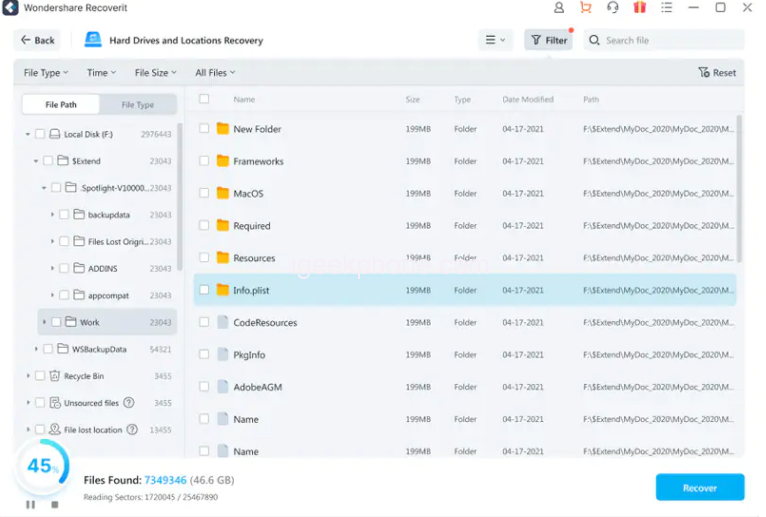766x517 pixels.
Task: Toggle the select-all checkbox in the Name header
Action: coord(204,99)
